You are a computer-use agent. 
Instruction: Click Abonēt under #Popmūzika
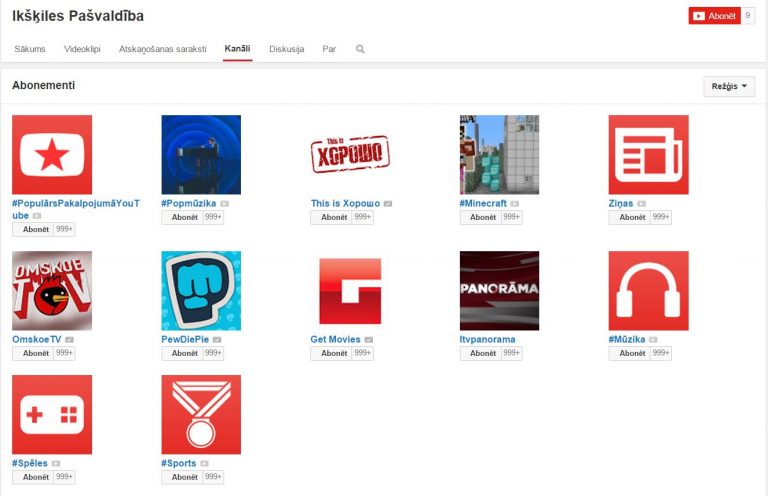coord(183,217)
